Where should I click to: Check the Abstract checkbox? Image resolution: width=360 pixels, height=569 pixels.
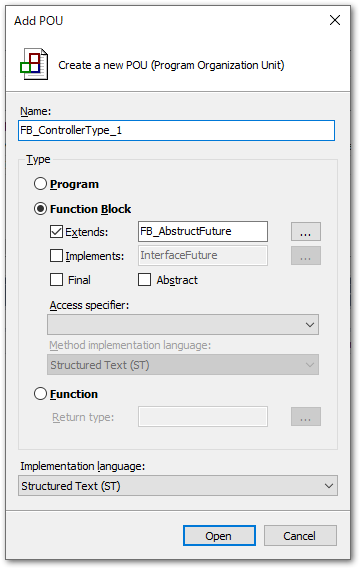click(144, 280)
